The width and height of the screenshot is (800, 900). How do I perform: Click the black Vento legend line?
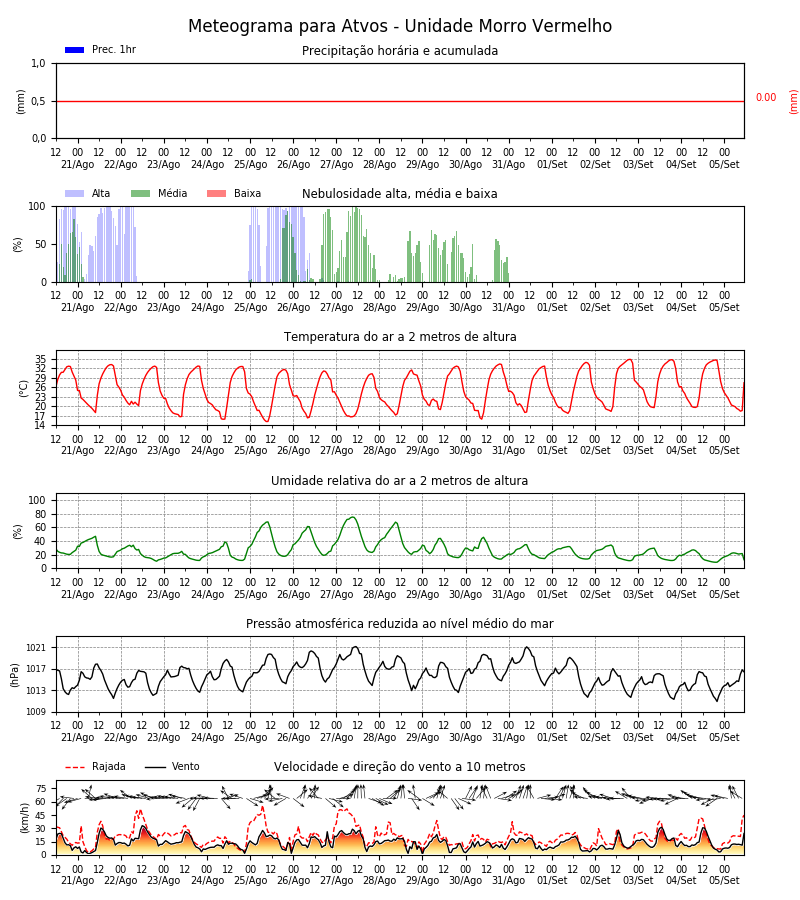(155, 767)
